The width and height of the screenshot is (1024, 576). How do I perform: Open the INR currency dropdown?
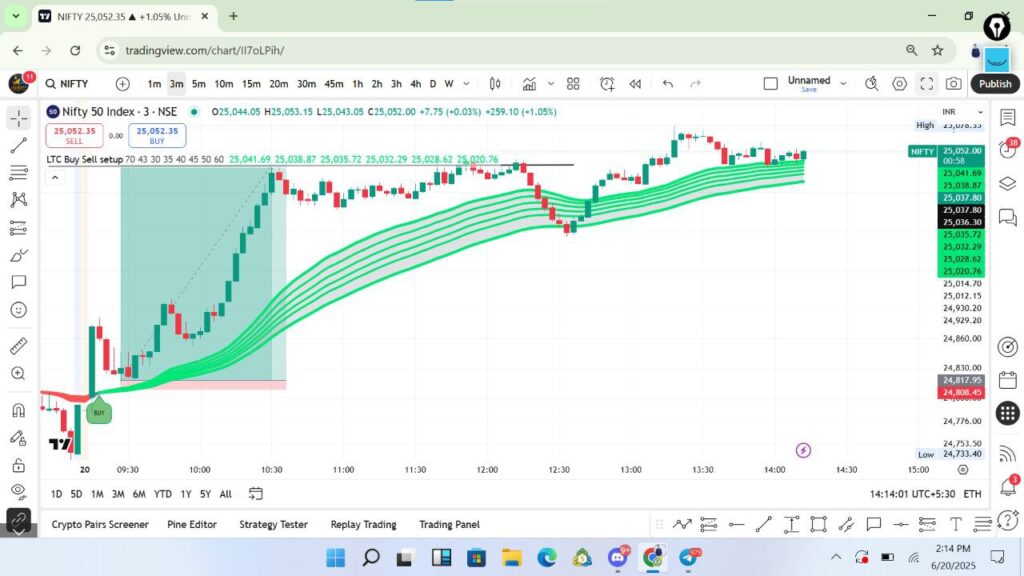pyautogui.click(x=962, y=112)
